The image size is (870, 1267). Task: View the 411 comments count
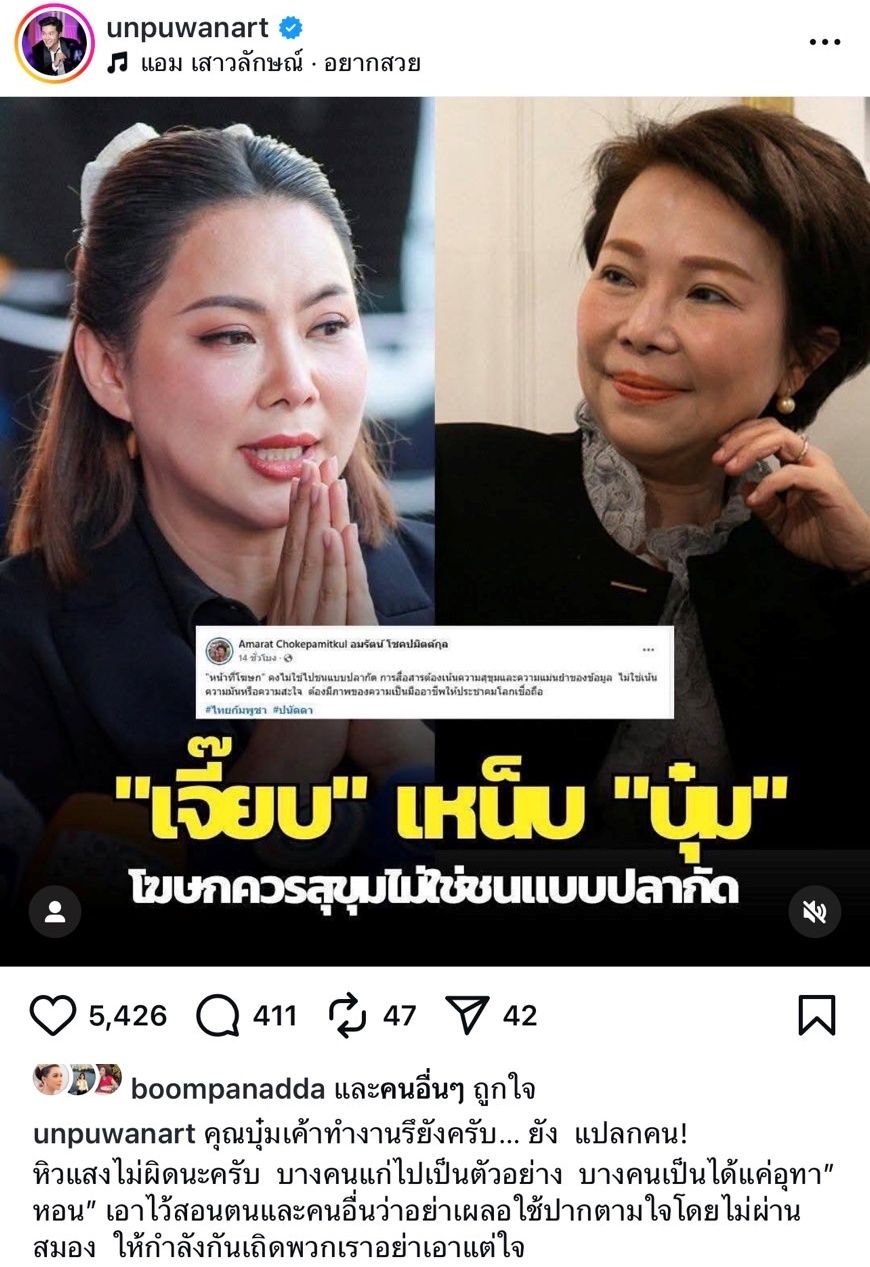click(x=275, y=1016)
